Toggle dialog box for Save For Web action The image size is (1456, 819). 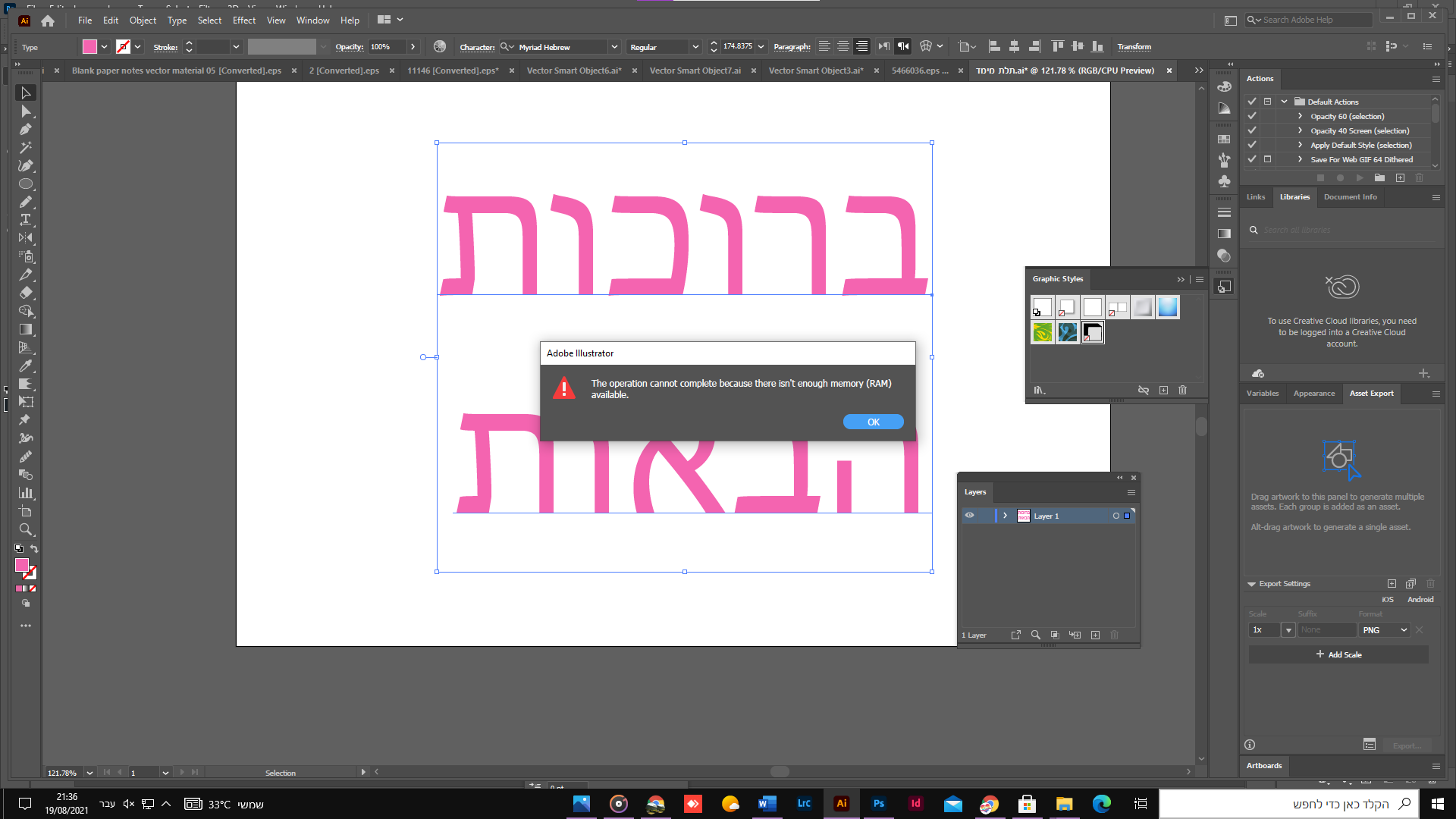(1267, 159)
